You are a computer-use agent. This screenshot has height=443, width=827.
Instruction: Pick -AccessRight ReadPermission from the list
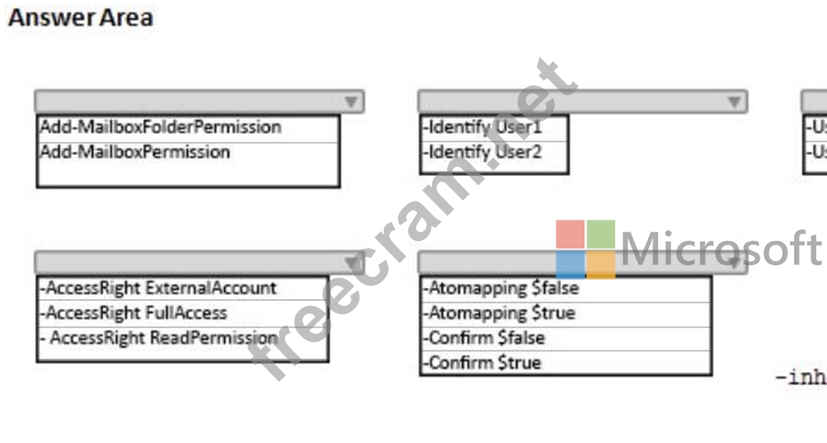(160, 338)
